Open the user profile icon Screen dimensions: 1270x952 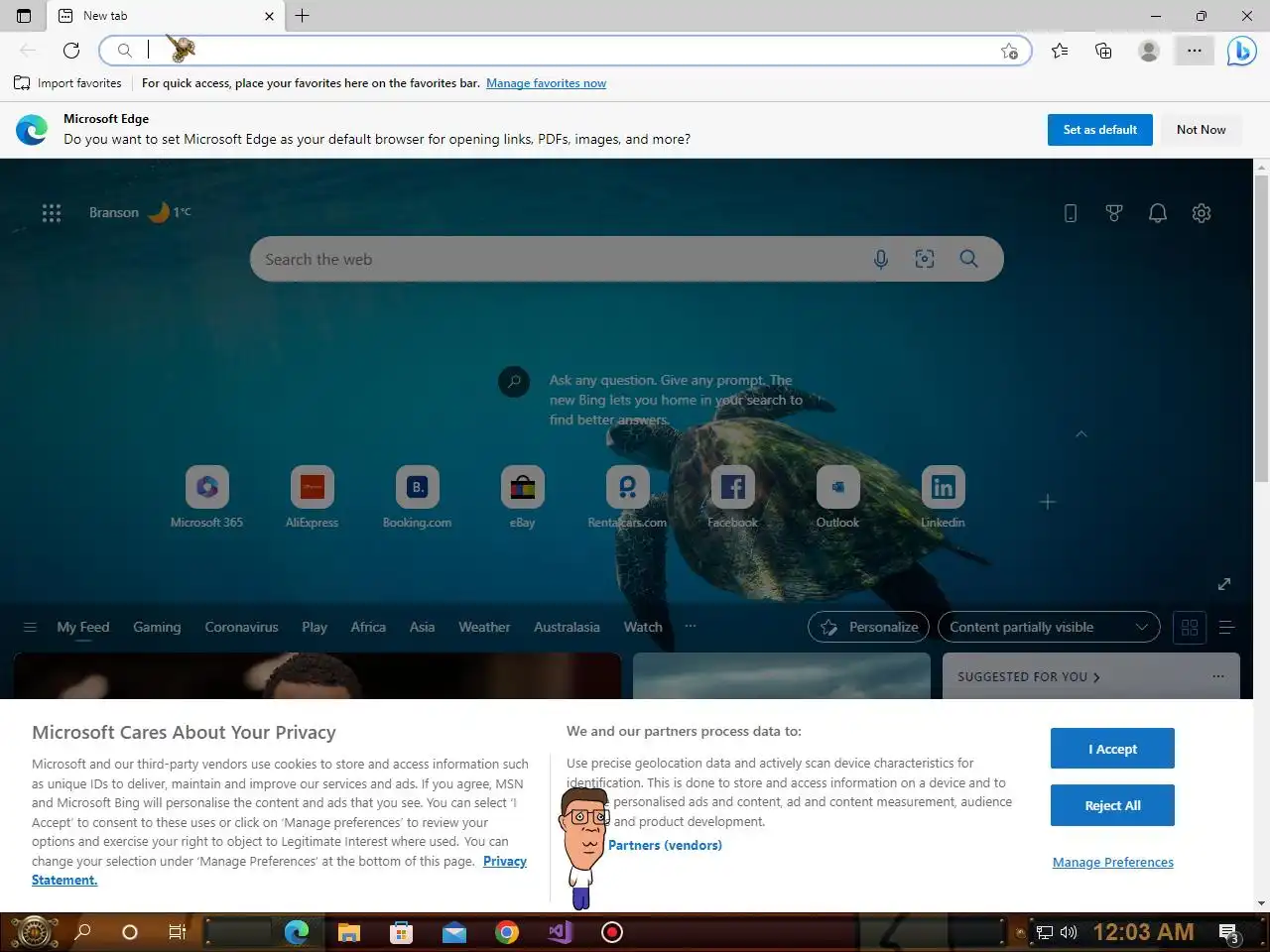(1149, 51)
